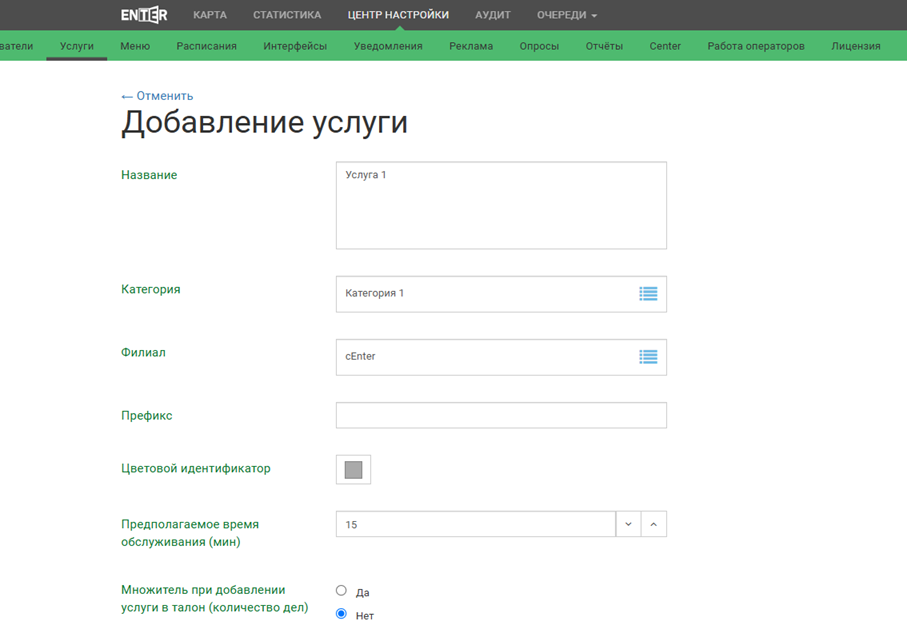Open the Карта menu item
This screenshot has height=637, width=907.
pyautogui.click(x=210, y=15)
